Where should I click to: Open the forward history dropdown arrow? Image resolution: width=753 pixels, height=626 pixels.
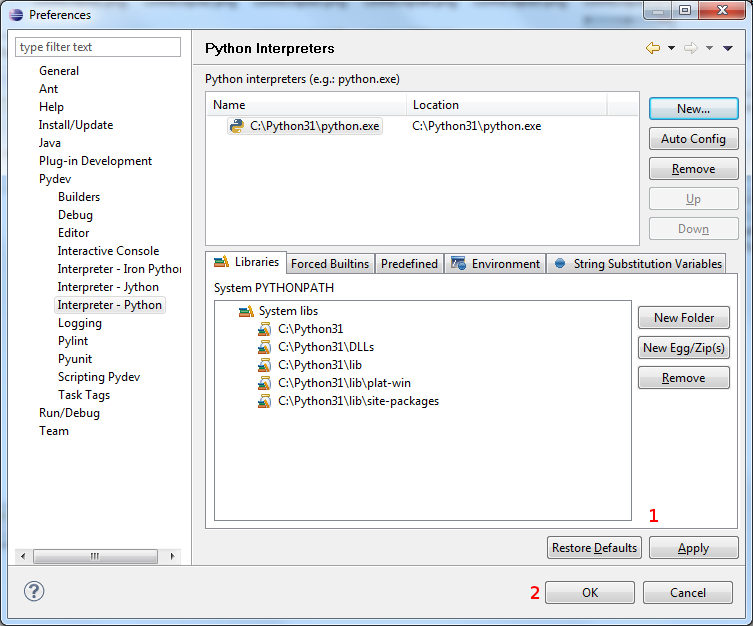point(709,48)
